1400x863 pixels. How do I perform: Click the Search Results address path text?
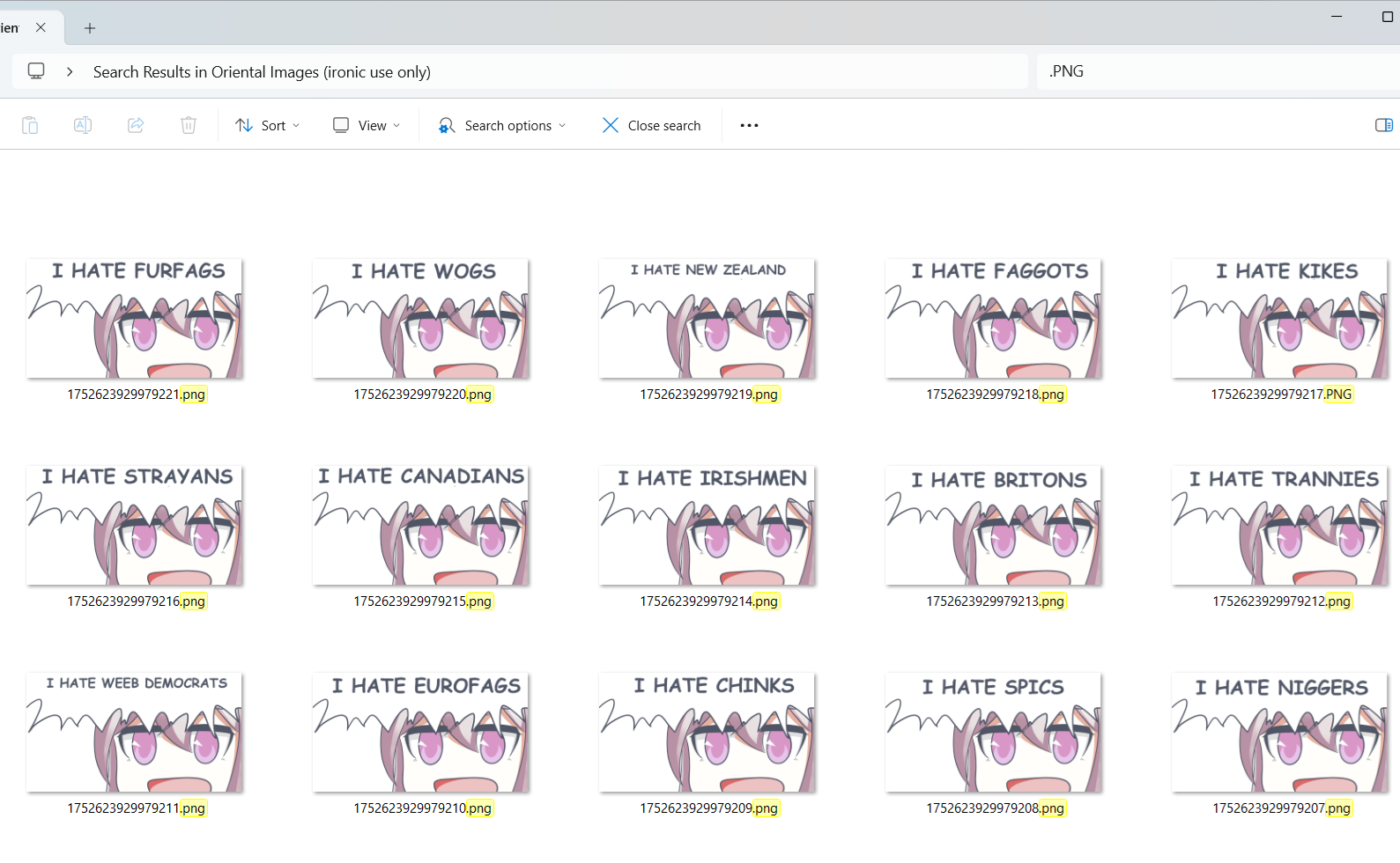click(x=262, y=72)
